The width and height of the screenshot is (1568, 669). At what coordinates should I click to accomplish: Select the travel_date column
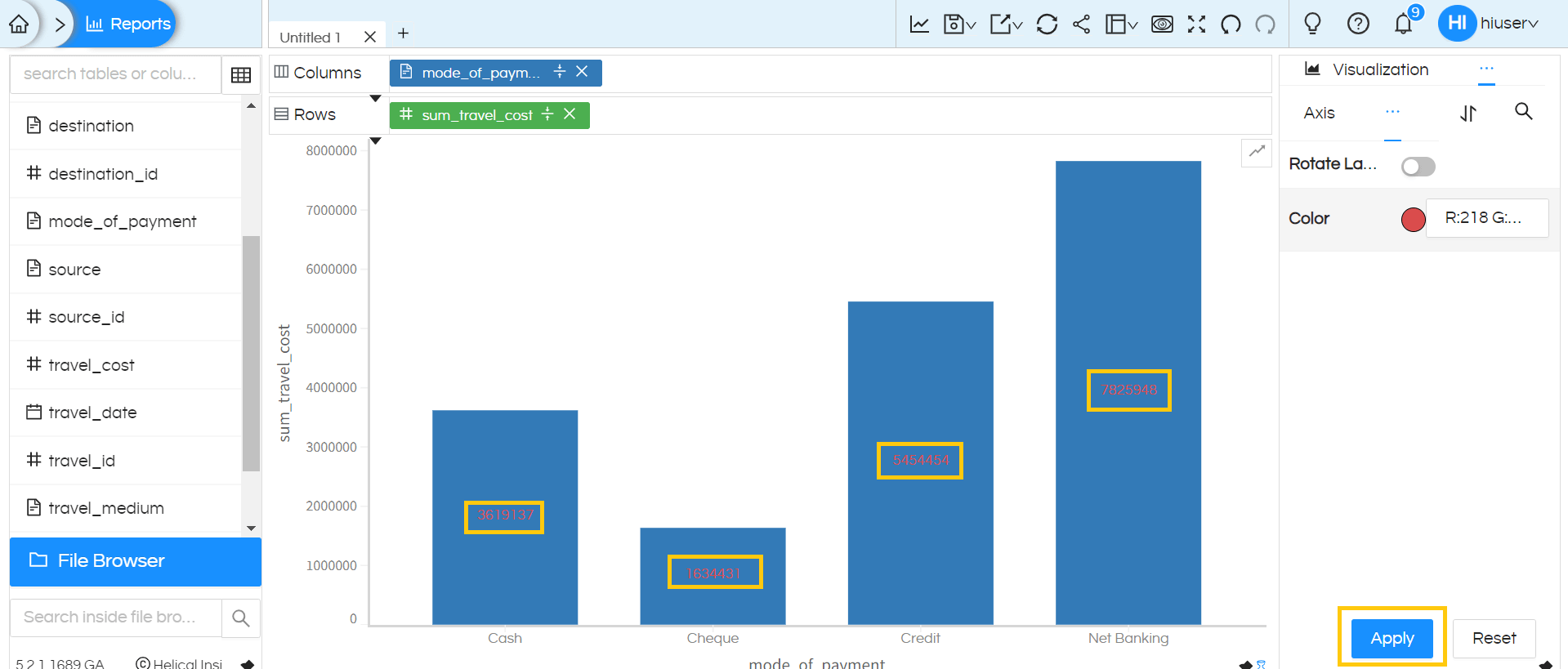click(x=126, y=413)
